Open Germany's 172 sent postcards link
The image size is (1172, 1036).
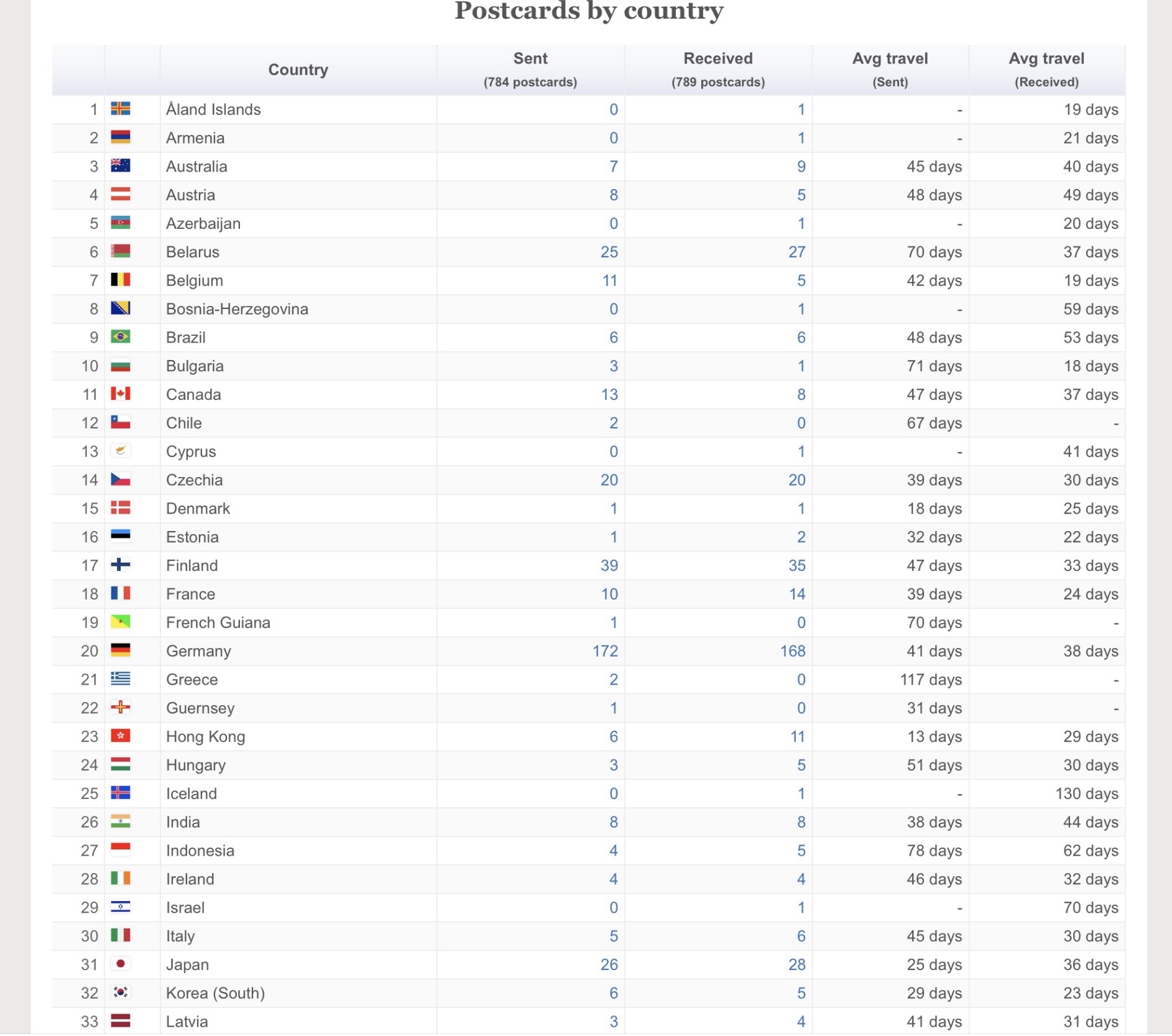click(x=605, y=651)
